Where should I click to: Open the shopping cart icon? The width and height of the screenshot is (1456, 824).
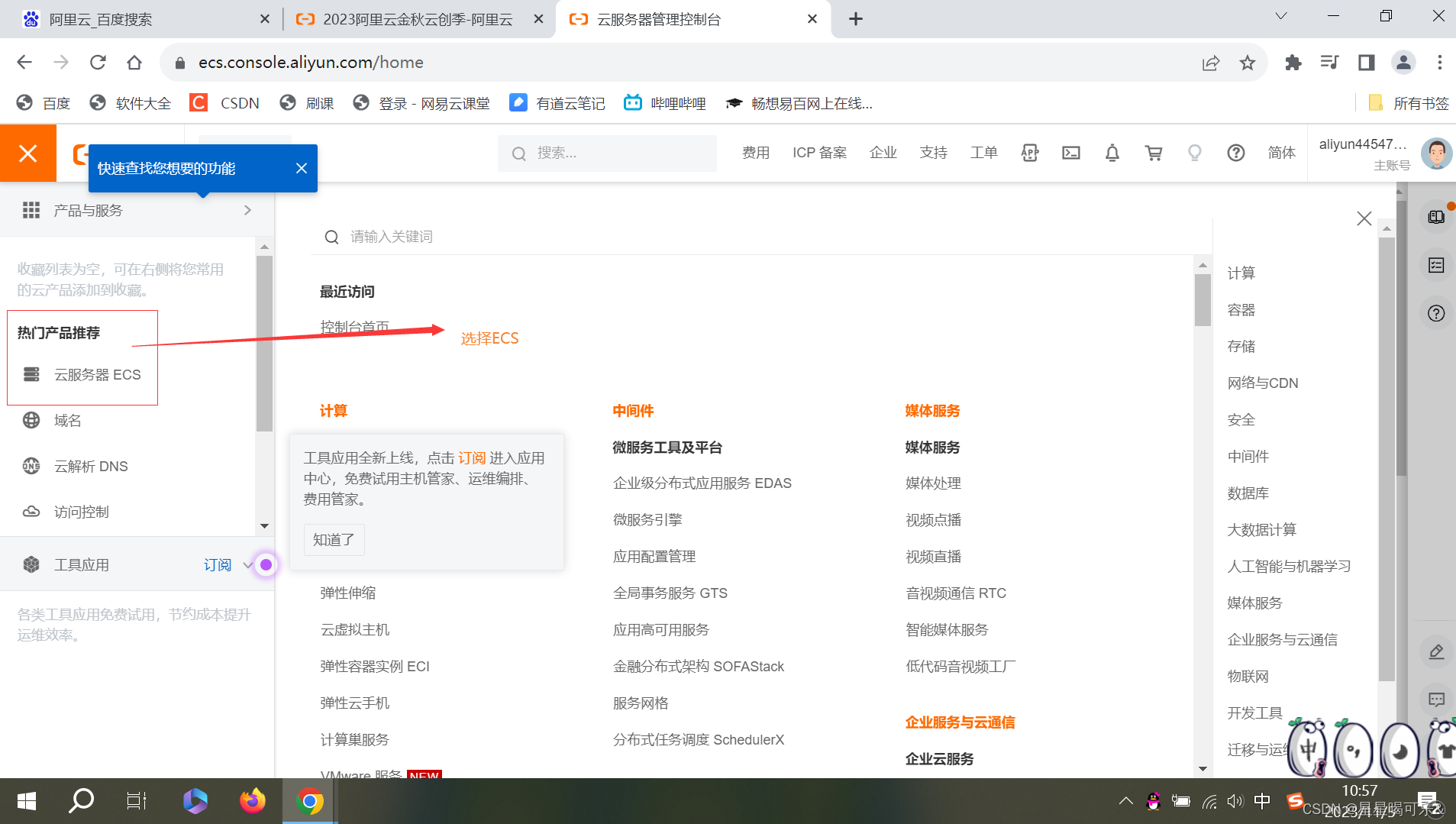[x=1154, y=153]
